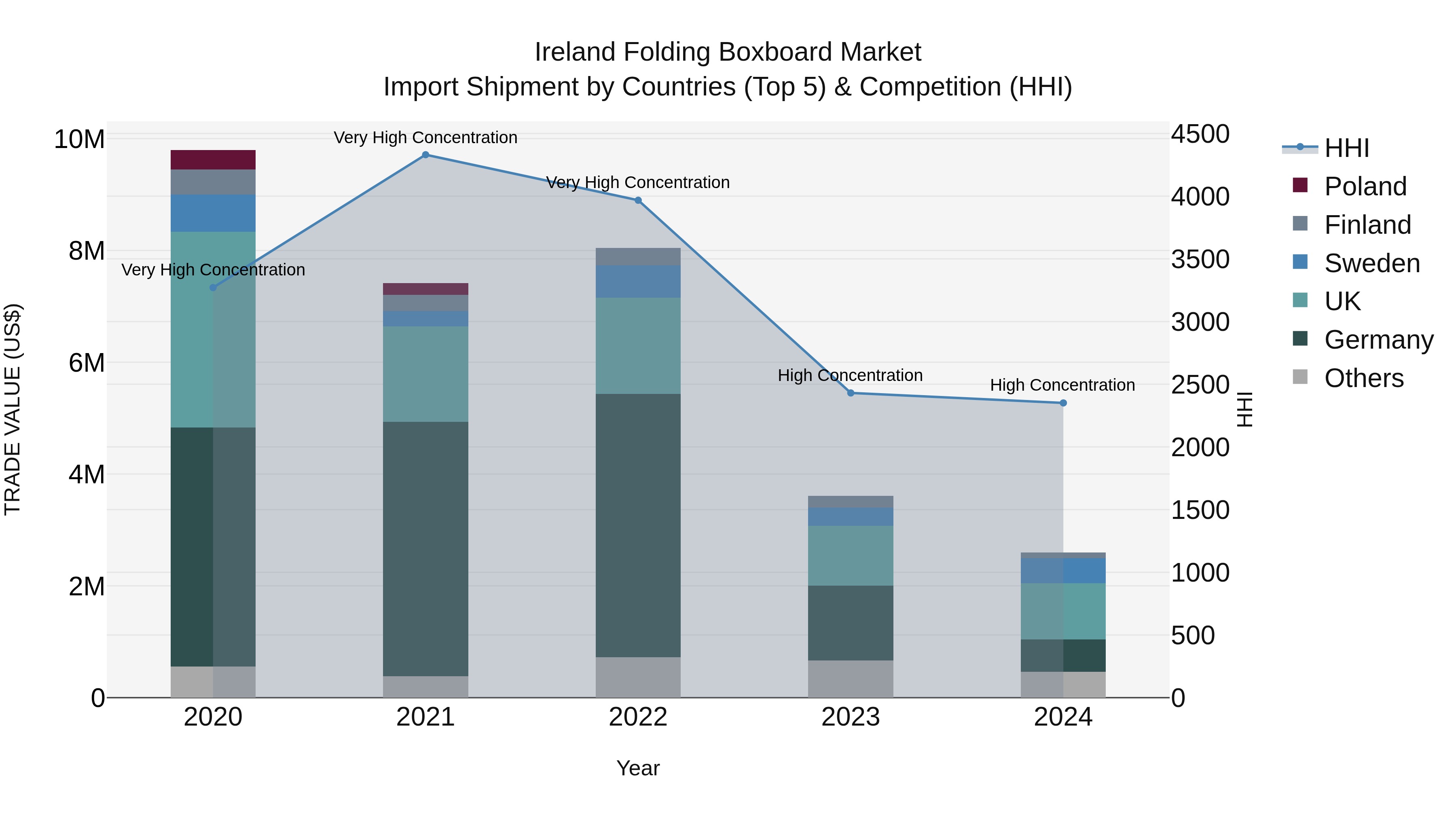Toggle the Sweden legend entry
Screen dimensions: 1456x819
click(x=1357, y=263)
